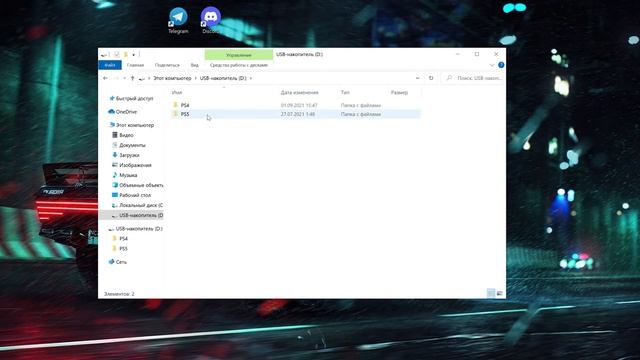640x360 pixels.
Task: Open Средства работы с дисками tab
Action: point(239,65)
